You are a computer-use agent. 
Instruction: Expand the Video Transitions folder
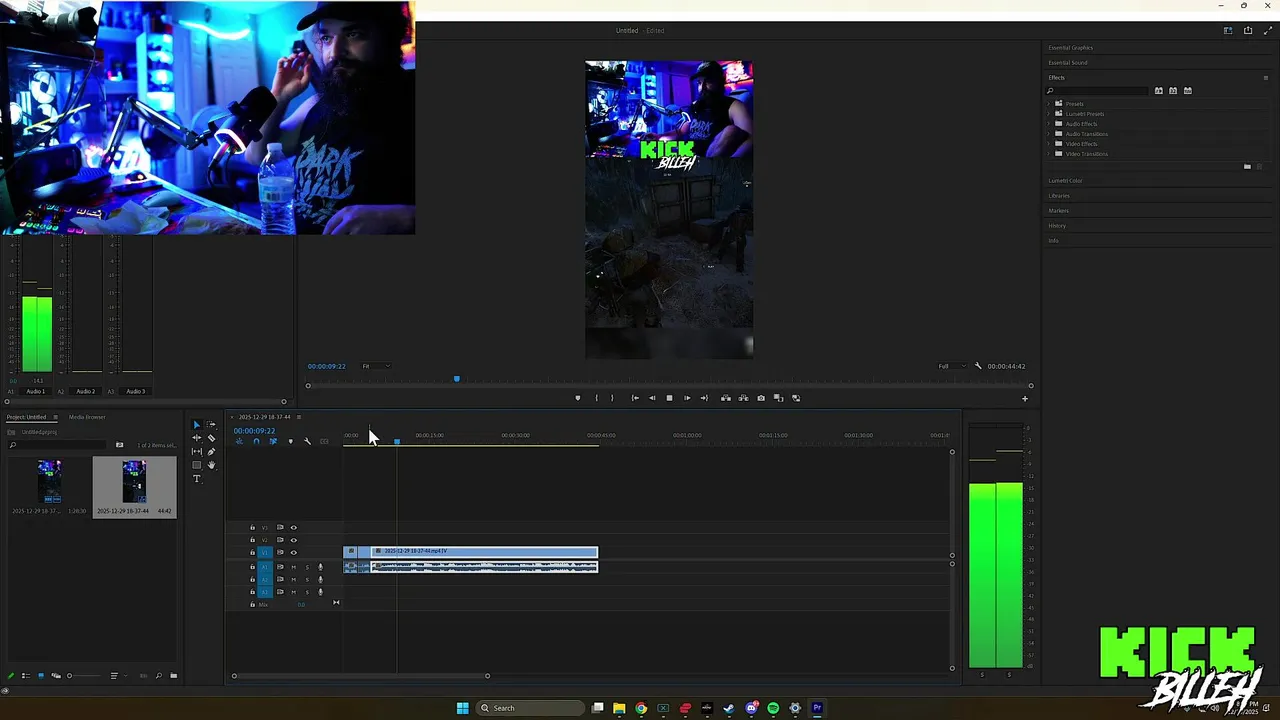(1048, 154)
